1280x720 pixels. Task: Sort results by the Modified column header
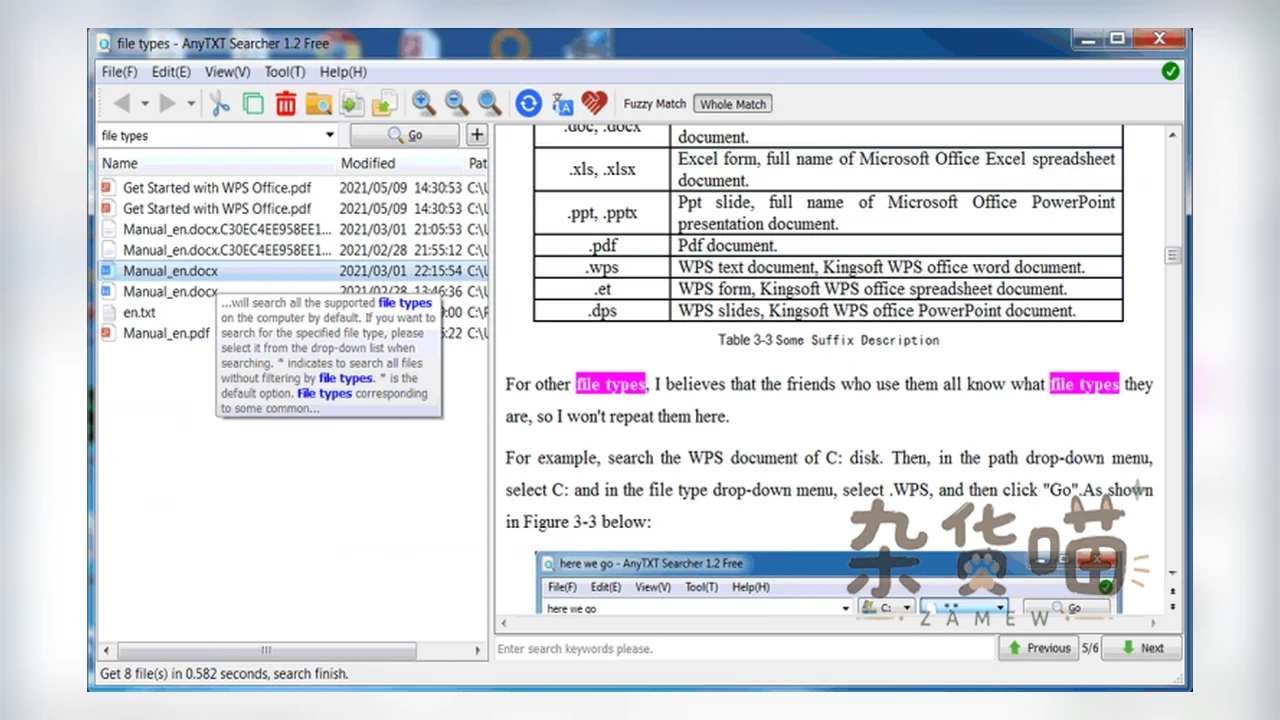(x=400, y=163)
